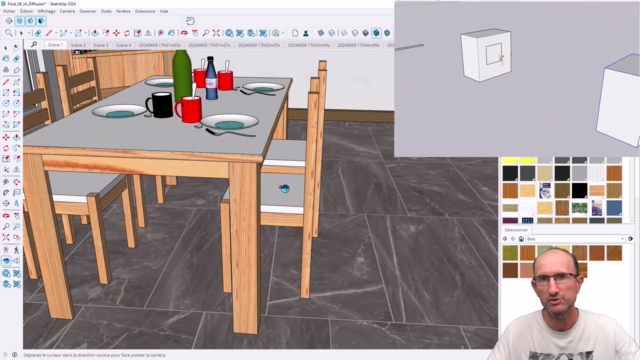
Task: Open the Aide menu
Action: click(164, 11)
